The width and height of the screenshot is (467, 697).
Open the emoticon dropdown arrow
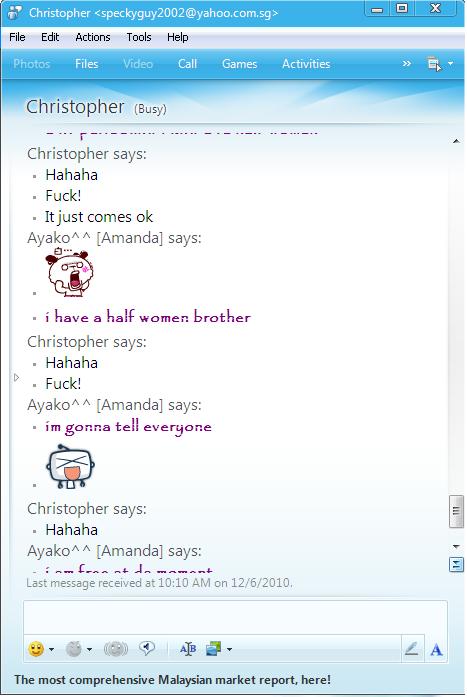coord(52,649)
